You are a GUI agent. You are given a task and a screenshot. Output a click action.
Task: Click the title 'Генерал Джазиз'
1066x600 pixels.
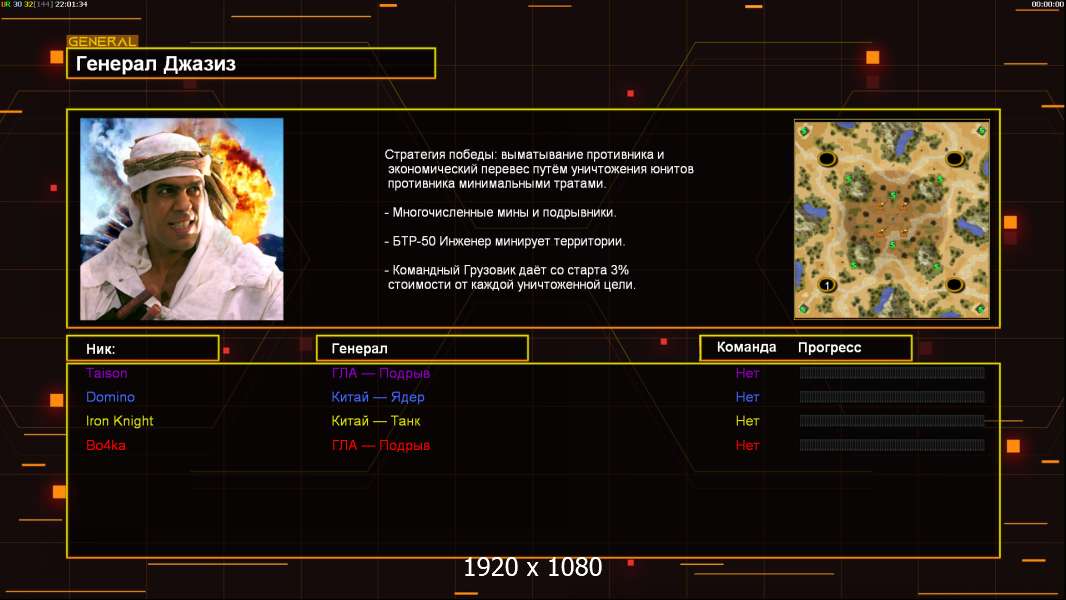click(156, 64)
